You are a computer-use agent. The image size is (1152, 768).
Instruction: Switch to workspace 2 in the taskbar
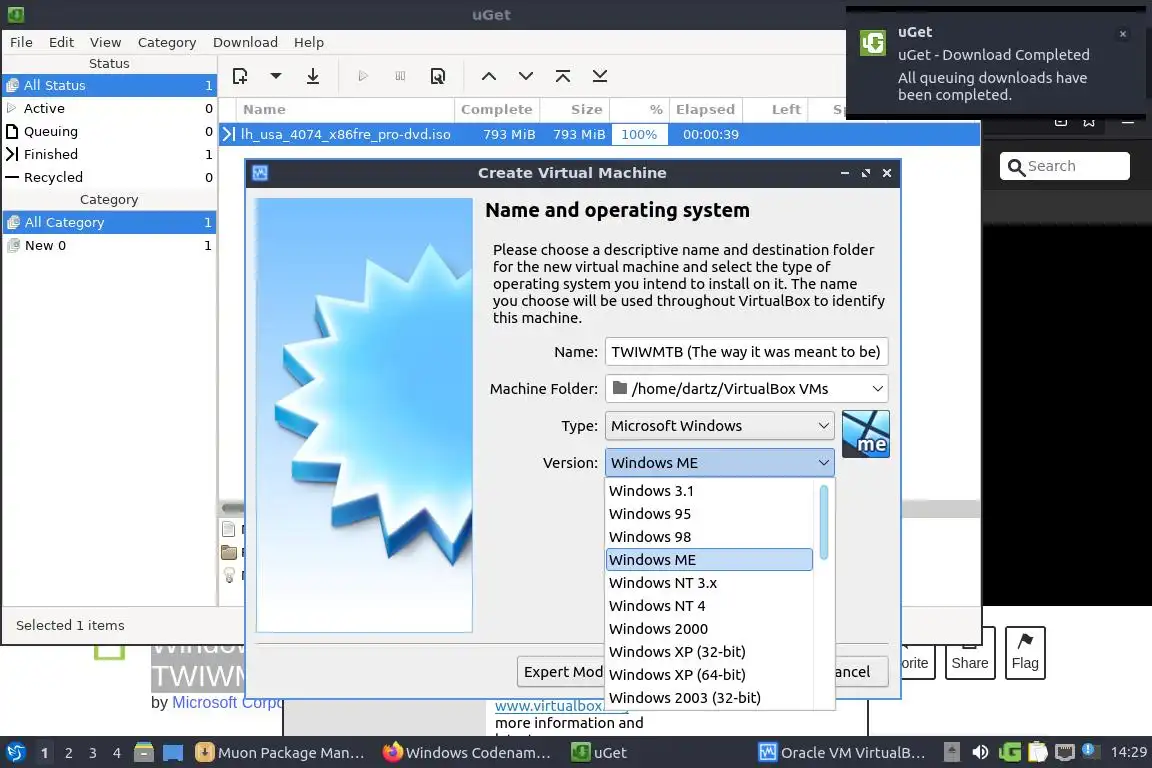(68, 753)
